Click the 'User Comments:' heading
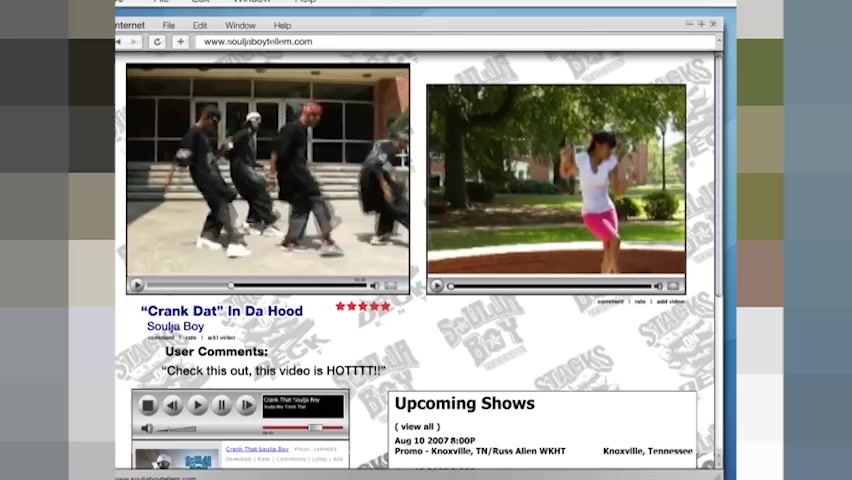The image size is (852, 480). 217,352
